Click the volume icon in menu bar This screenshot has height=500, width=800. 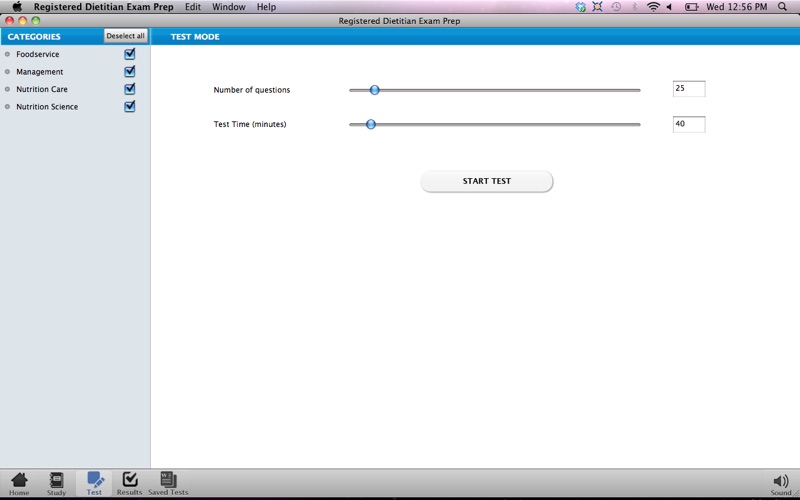coord(669,7)
